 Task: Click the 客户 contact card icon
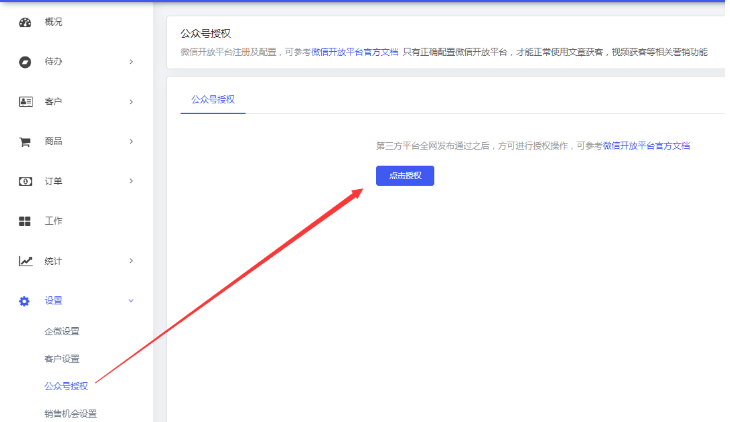25,102
